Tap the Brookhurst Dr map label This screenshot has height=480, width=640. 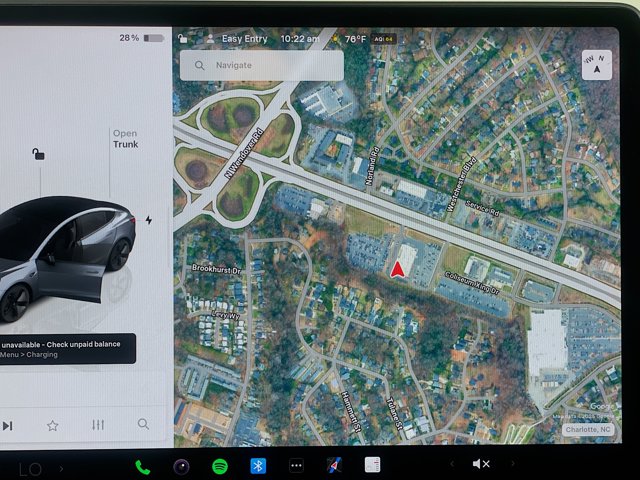point(216,269)
